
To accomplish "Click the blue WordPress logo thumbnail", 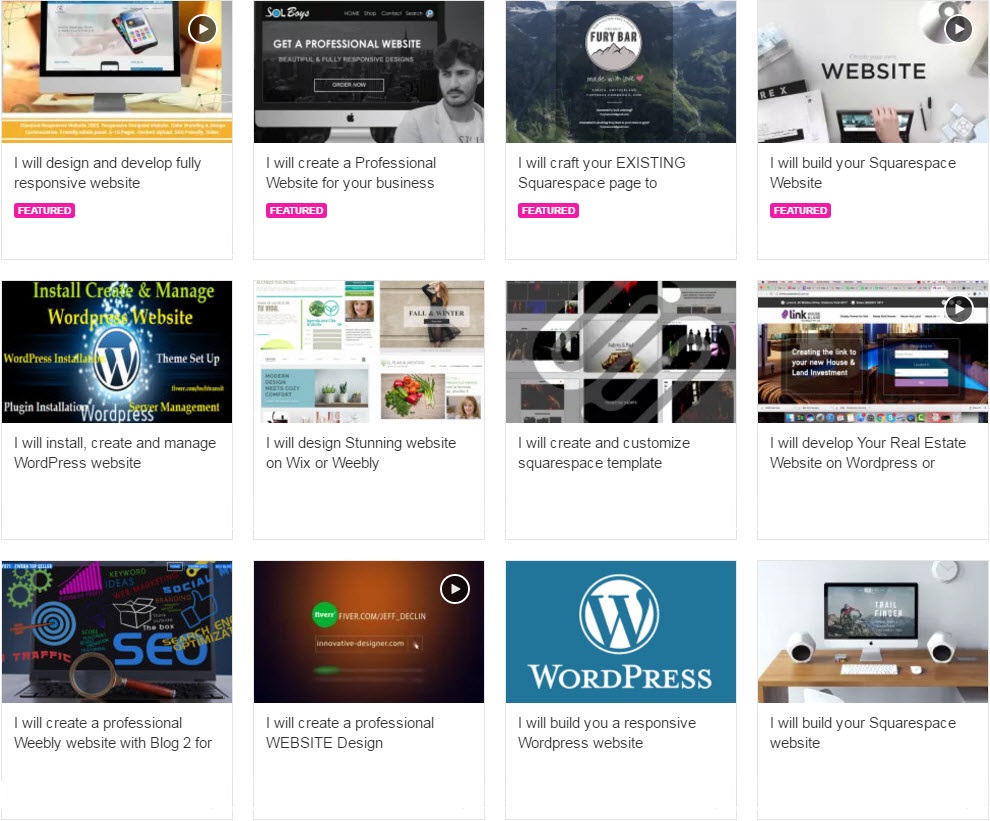I will (x=621, y=632).
